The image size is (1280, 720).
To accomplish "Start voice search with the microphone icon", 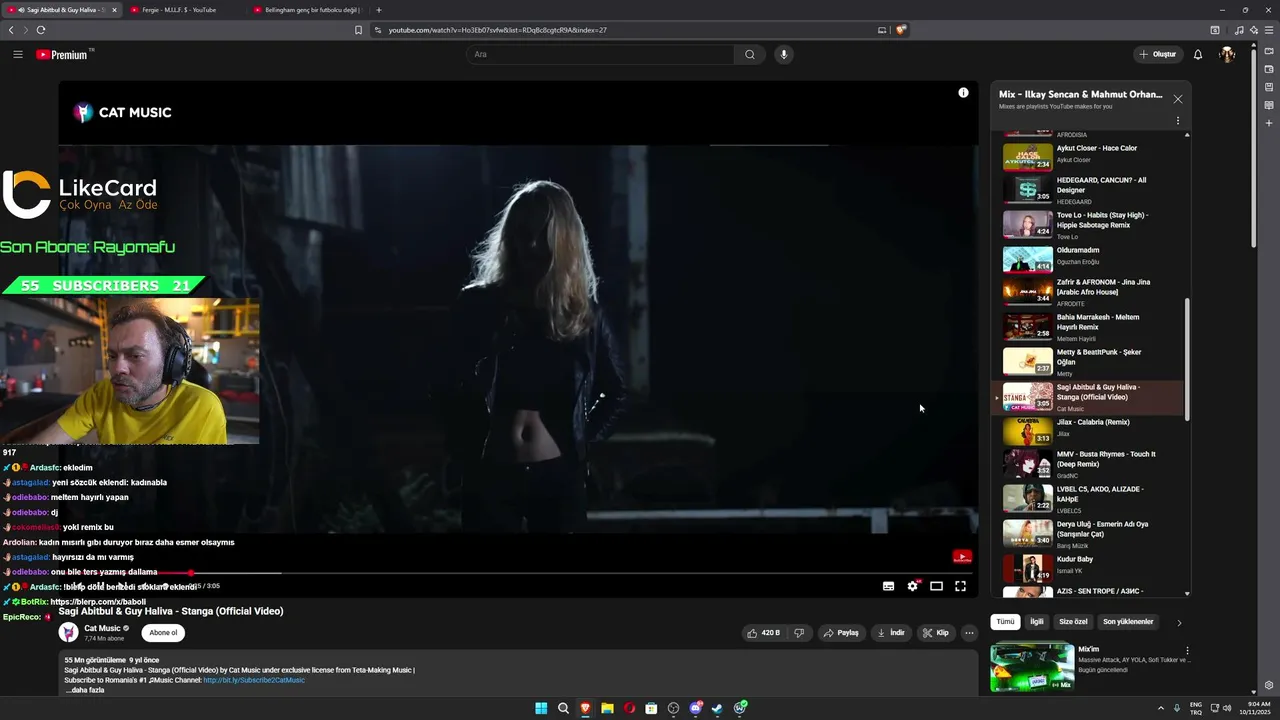I will point(784,54).
